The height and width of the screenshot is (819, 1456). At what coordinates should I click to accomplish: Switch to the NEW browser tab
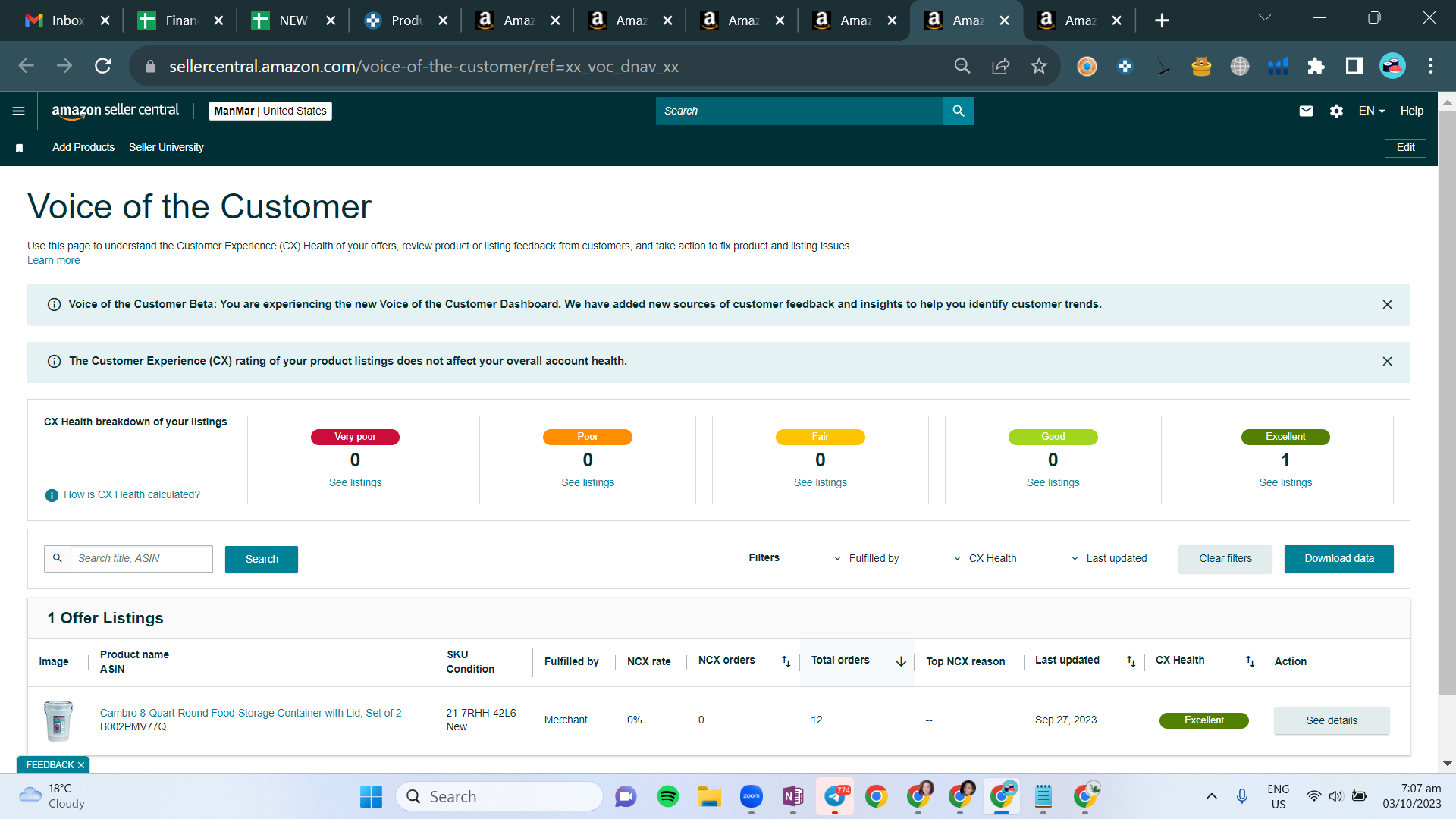pyautogui.click(x=293, y=20)
